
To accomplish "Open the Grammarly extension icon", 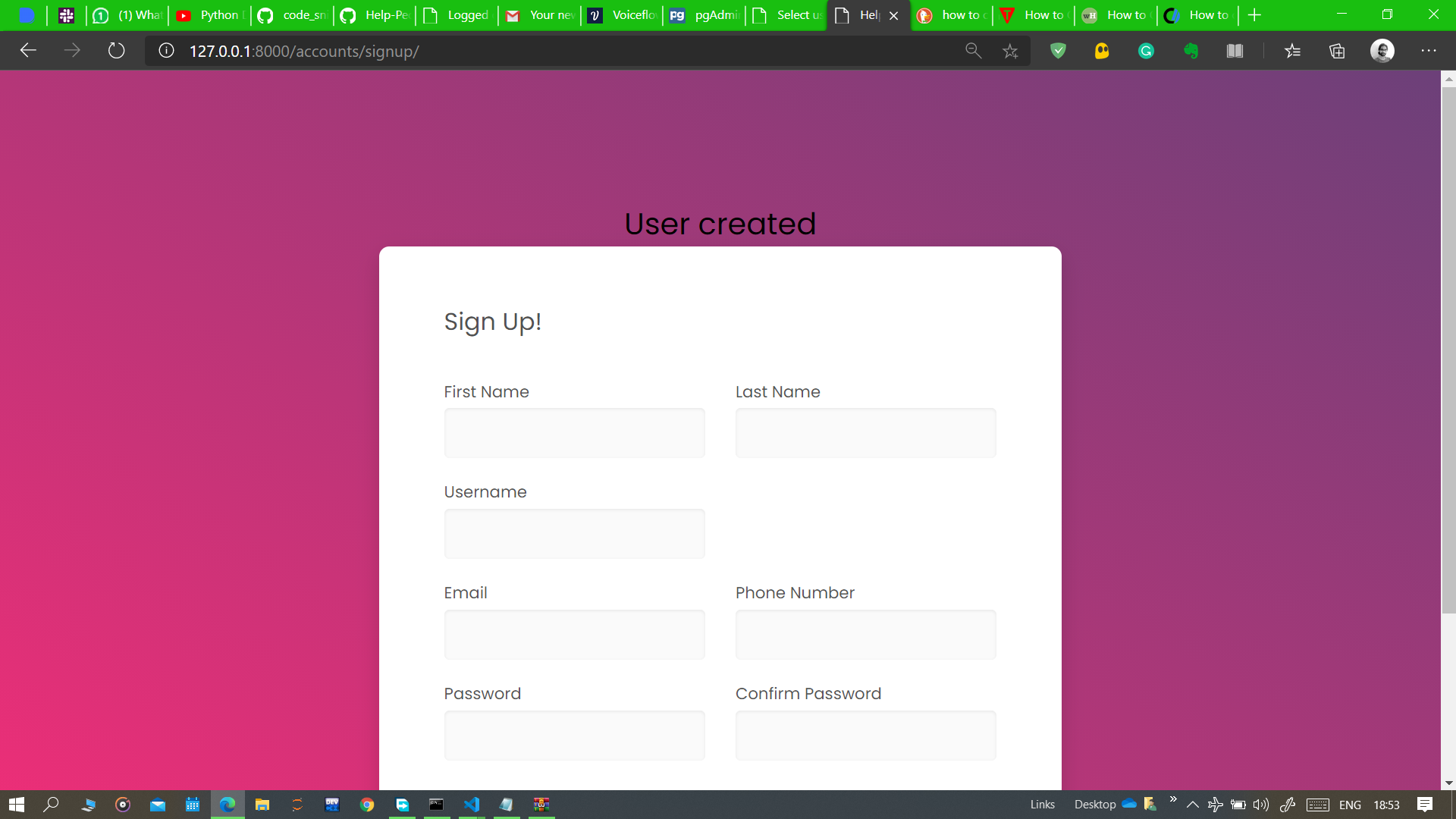I will [x=1146, y=51].
